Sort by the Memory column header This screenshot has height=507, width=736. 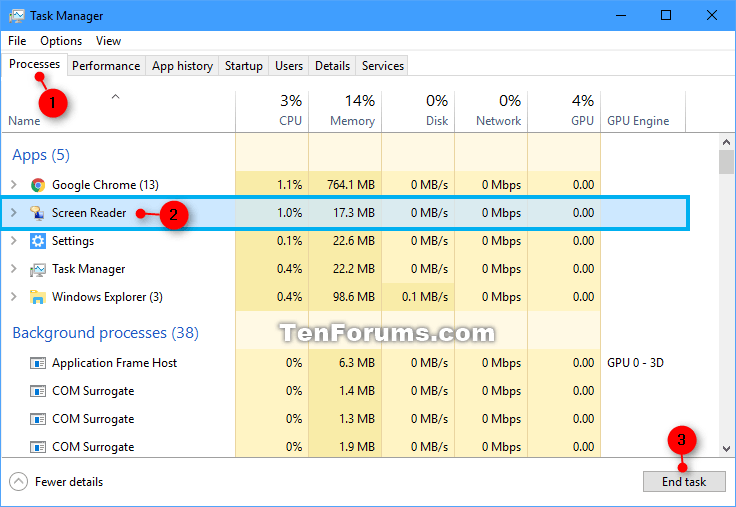[345, 112]
